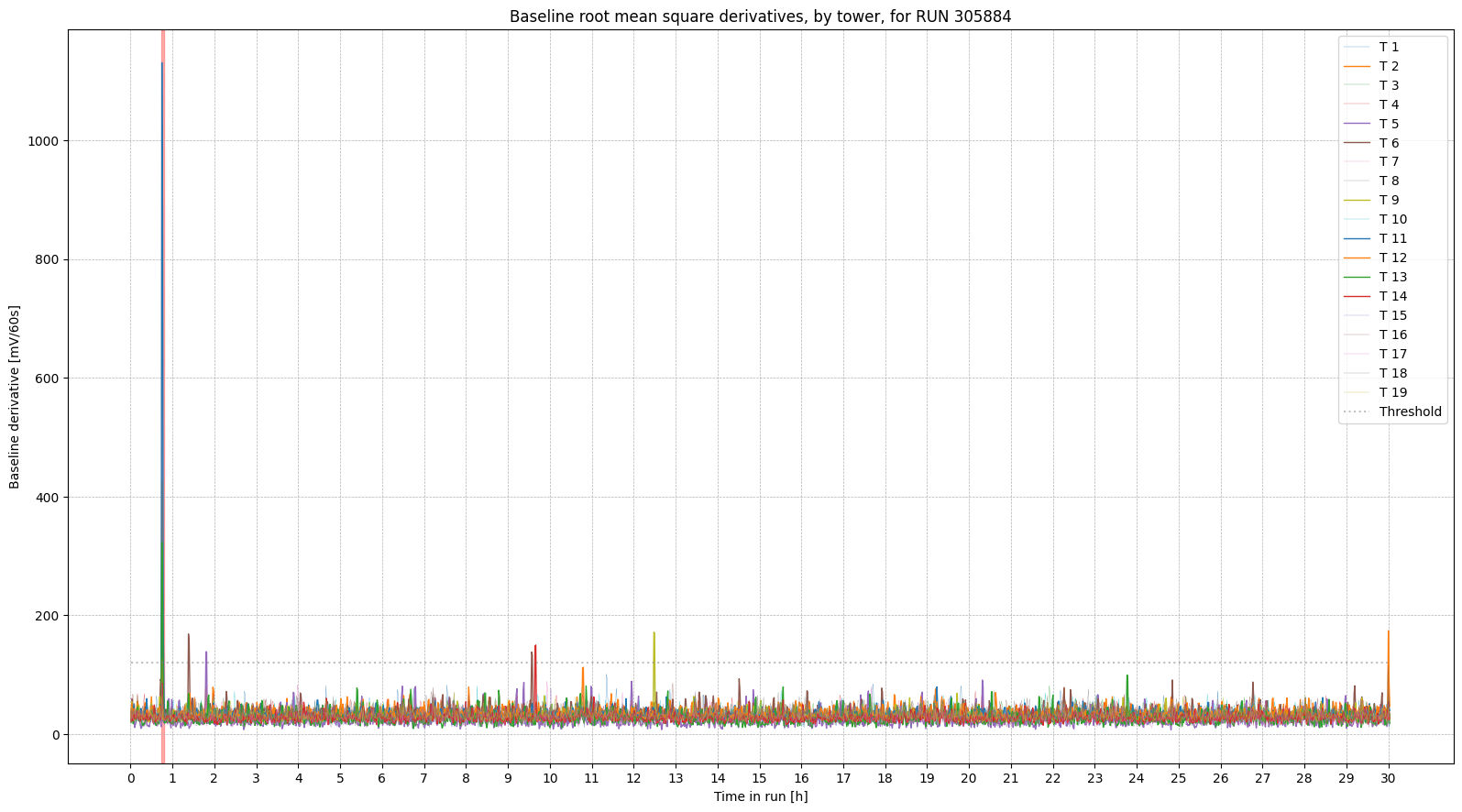Click the red spike peak before hour 10
This screenshot has height=812, width=1462.
[x=535, y=645]
